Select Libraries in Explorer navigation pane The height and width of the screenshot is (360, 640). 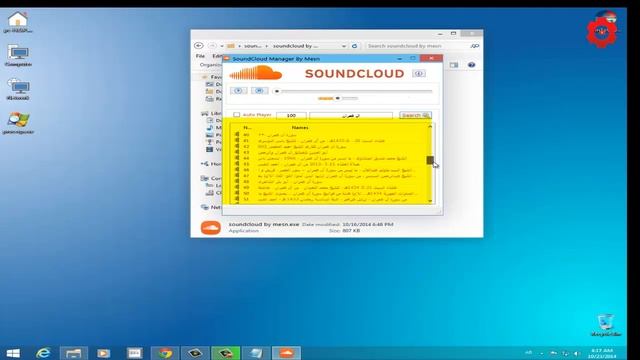[x=211, y=113]
